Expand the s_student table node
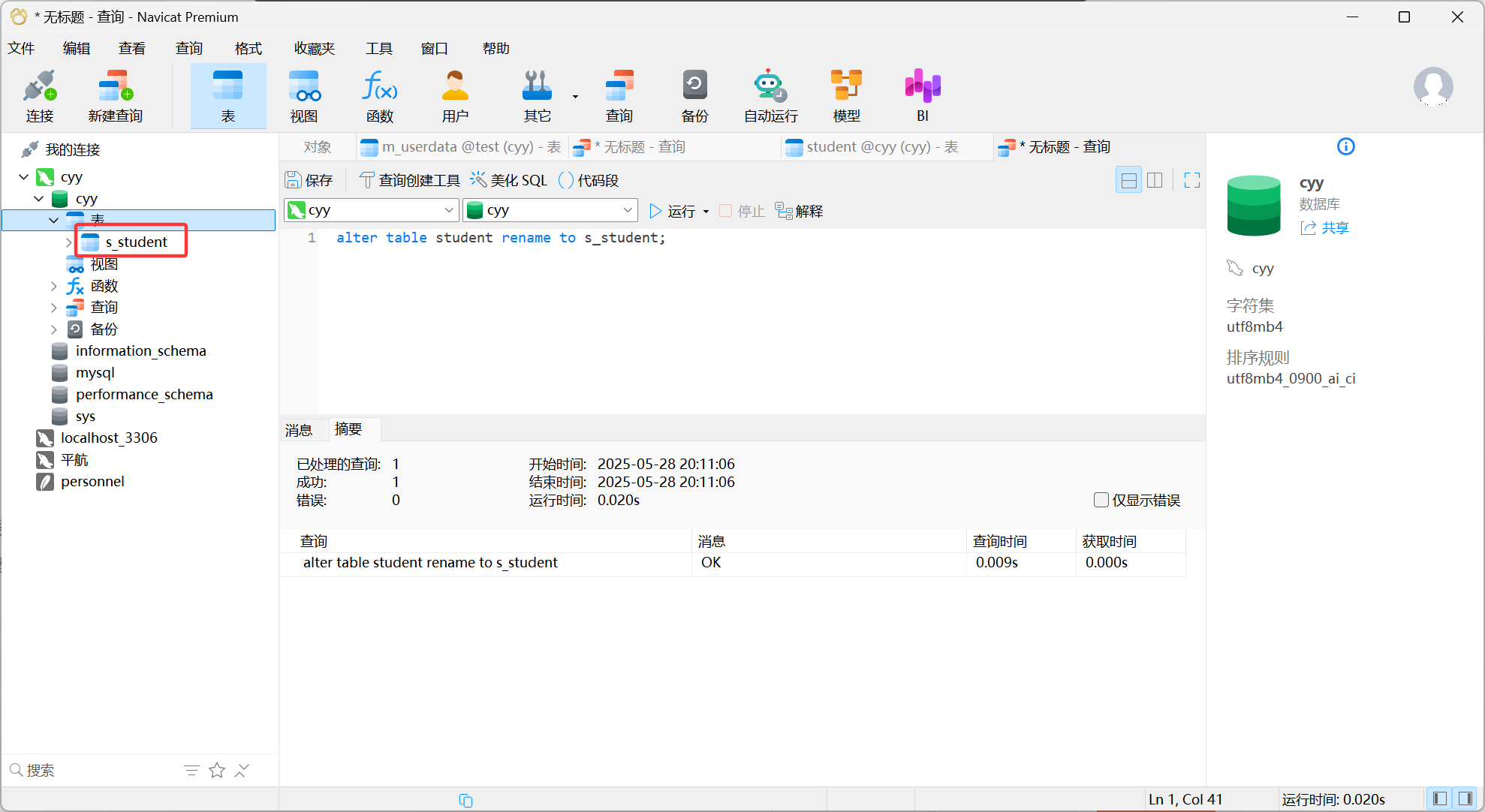The height and width of the screenshot is (812, 1485). click(x=68, y=242)
